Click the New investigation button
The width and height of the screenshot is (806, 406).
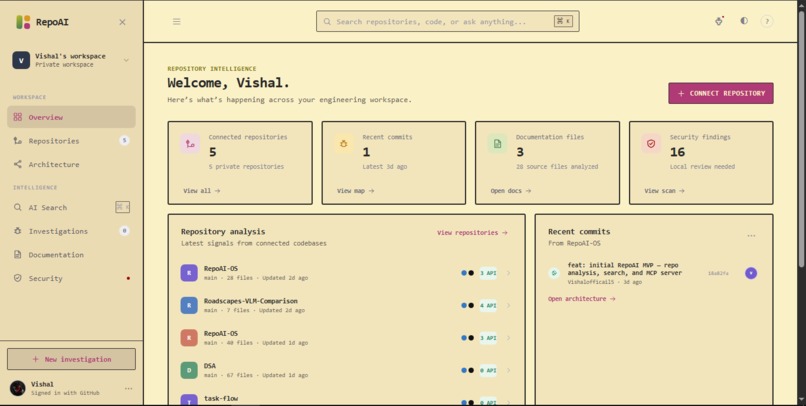(71, 359)
